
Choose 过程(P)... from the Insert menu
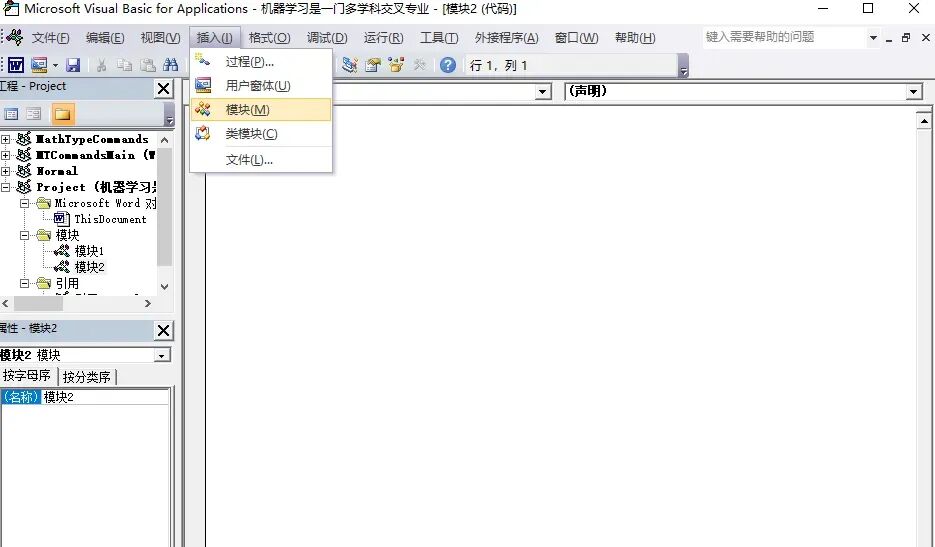coord(261,61)
